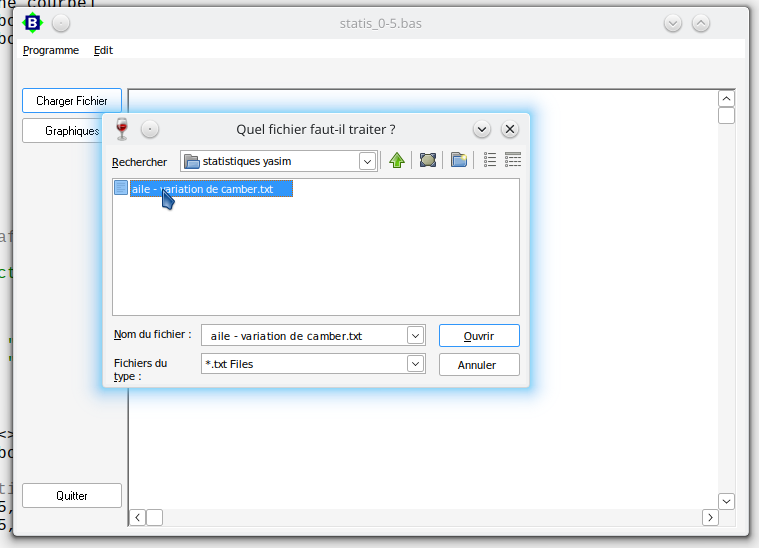Click the Nom du fichier text field

point(303,336)
